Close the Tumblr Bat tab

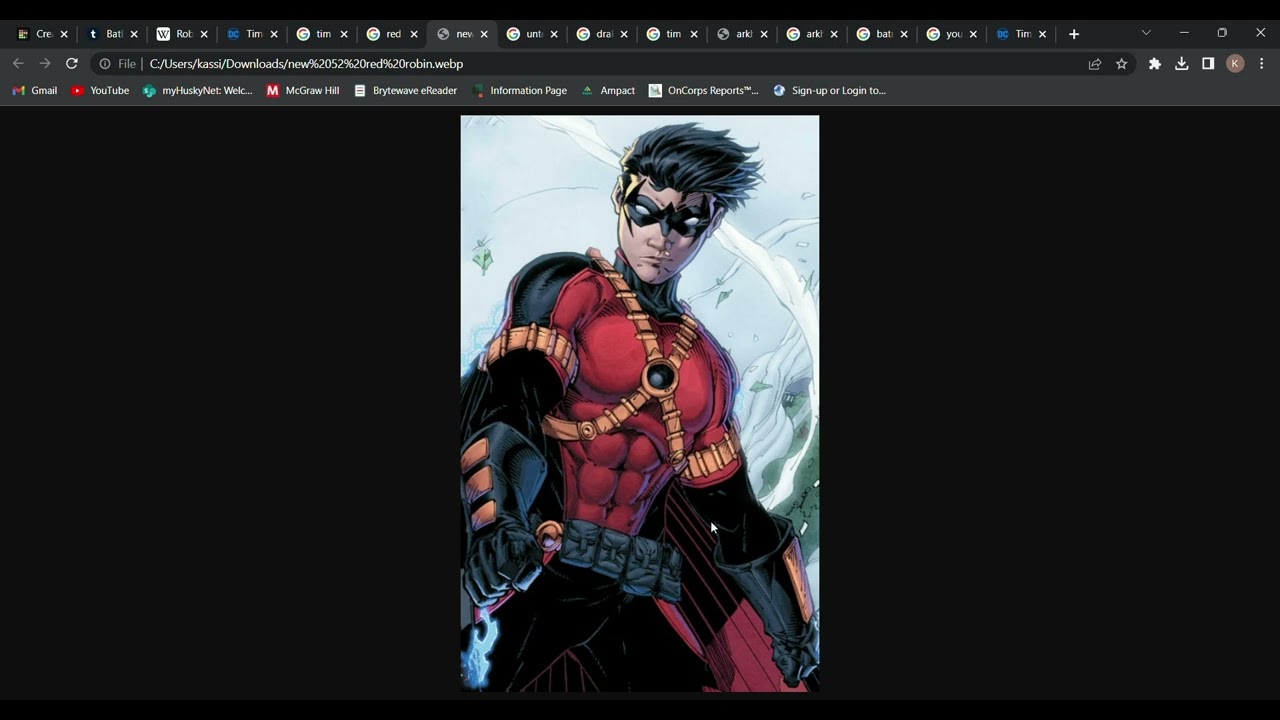(134, 34)
